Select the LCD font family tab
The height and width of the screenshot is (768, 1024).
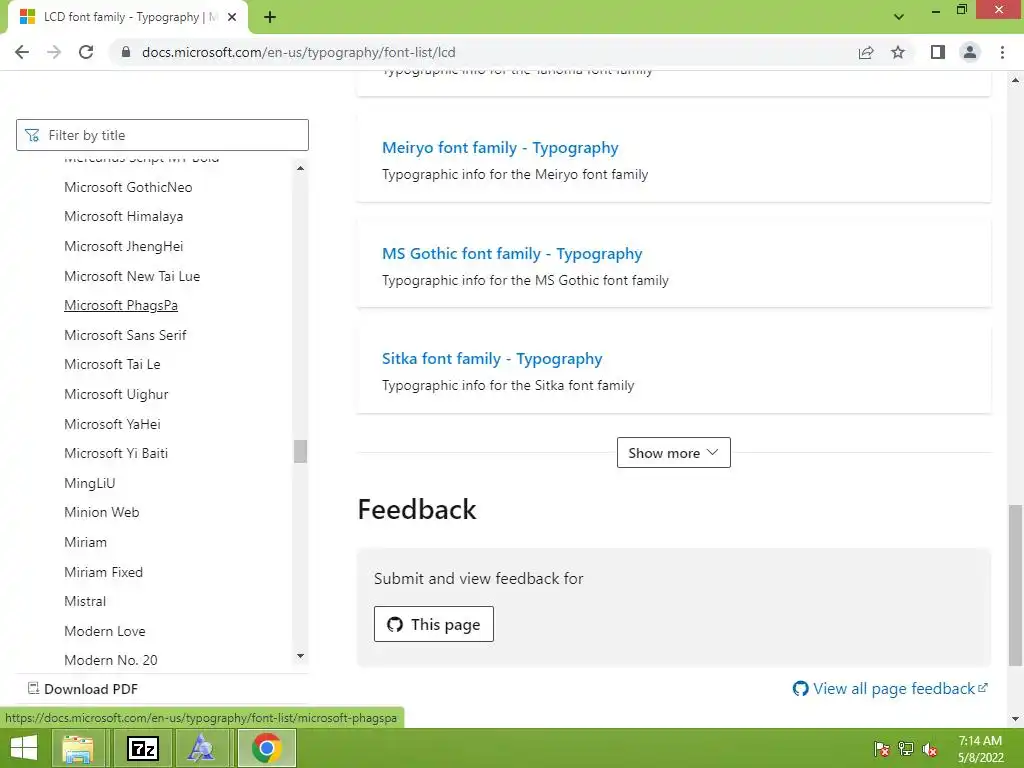[x=128, y=17]
